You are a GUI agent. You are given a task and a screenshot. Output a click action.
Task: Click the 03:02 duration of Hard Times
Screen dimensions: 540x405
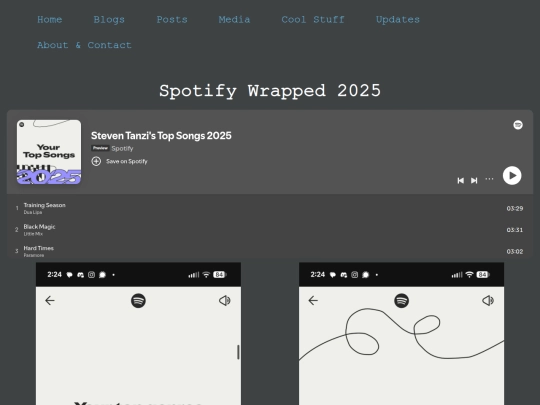point(515,251)
